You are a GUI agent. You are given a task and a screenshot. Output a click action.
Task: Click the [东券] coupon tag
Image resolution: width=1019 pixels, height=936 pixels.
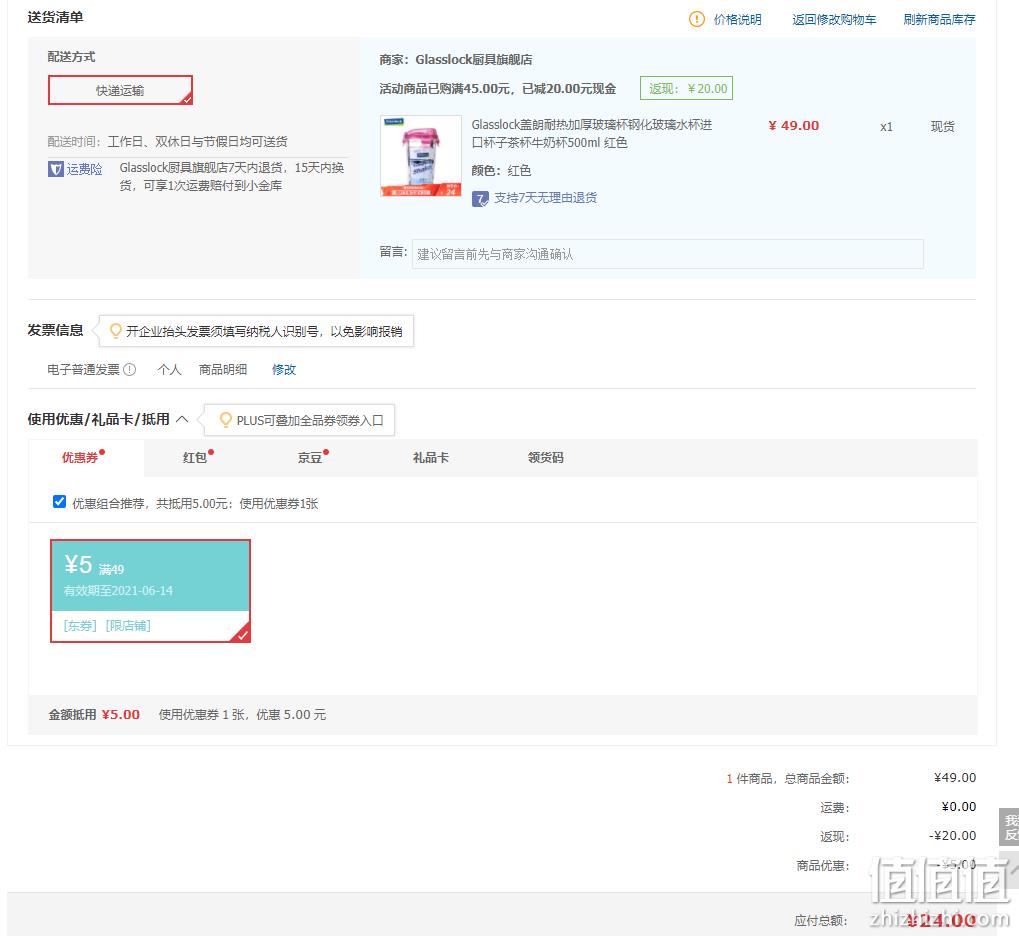click(80, 625)
